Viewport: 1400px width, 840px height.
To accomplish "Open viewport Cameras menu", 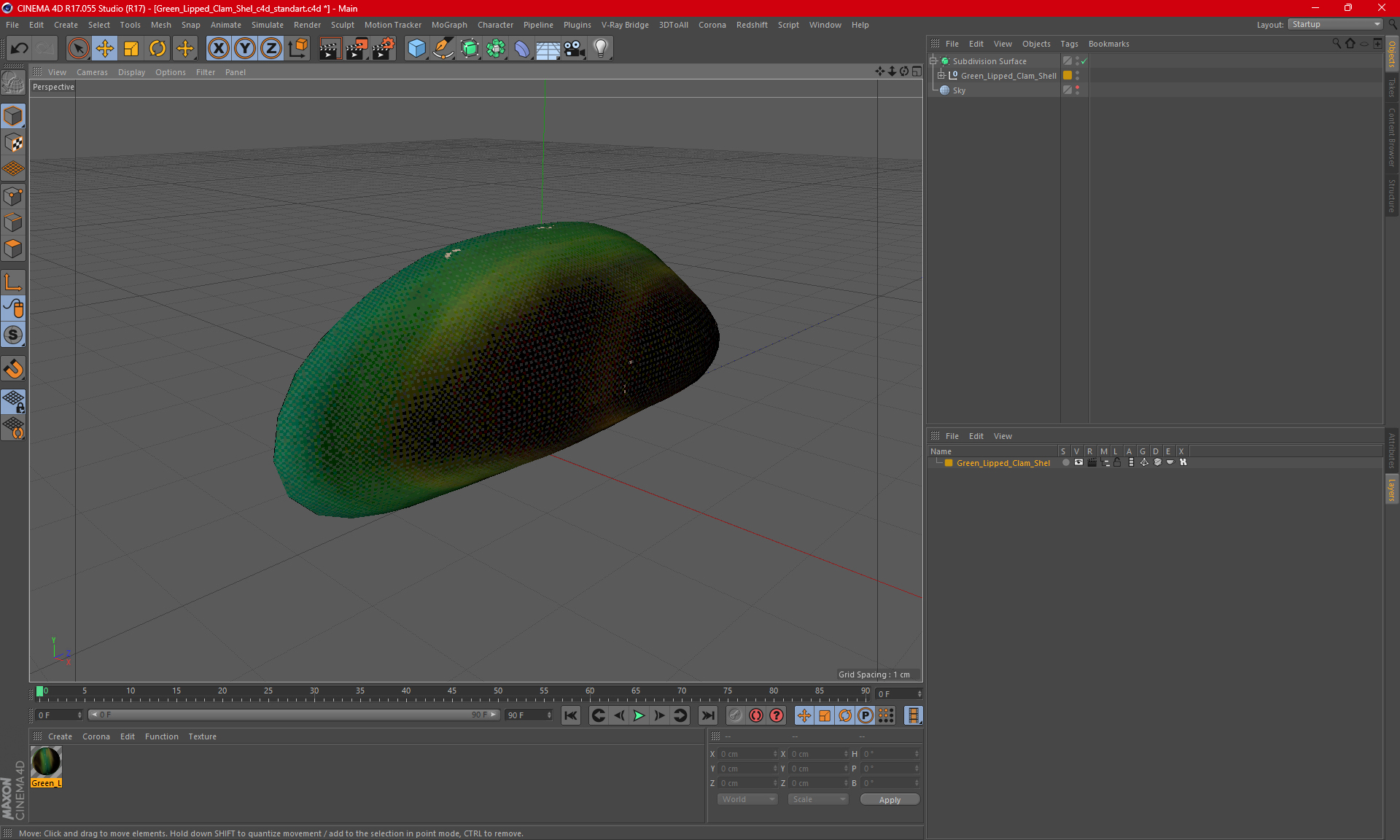I will 92,72.
